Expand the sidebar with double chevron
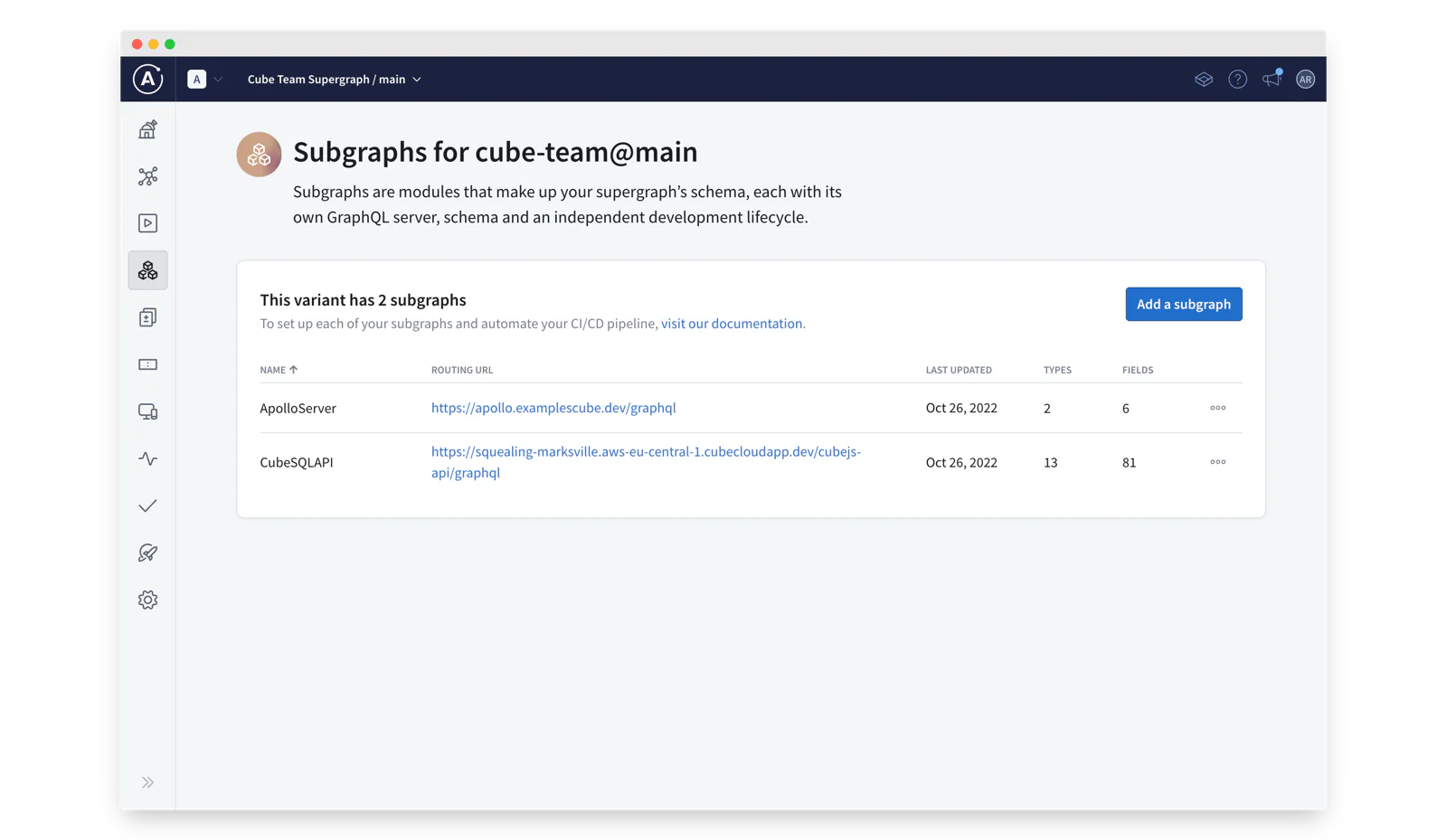The width and height of the screenshot is (1447, 840). [x=147, y=782]
